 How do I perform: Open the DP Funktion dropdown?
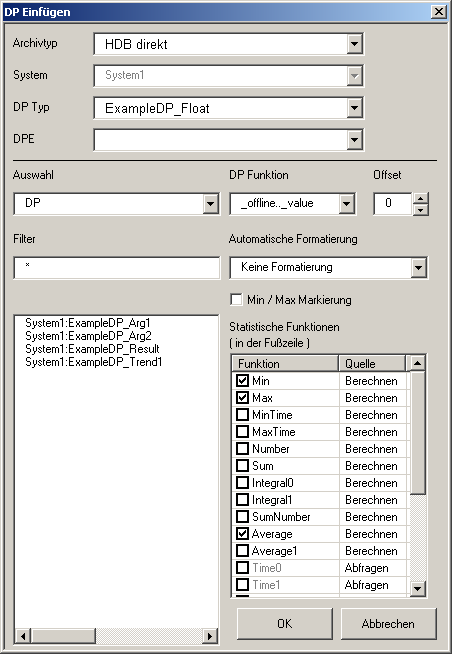(347, 204)
